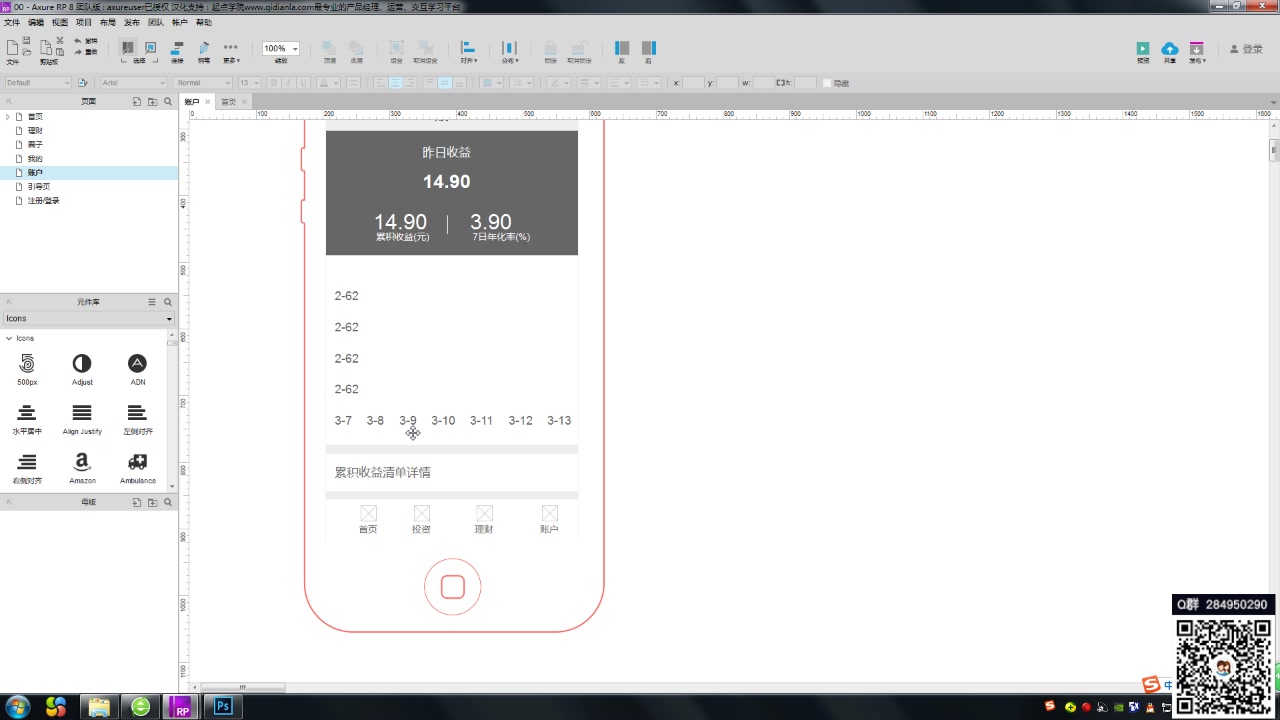
Task: Open the Default style dropdown
Action: click(38, 83)
